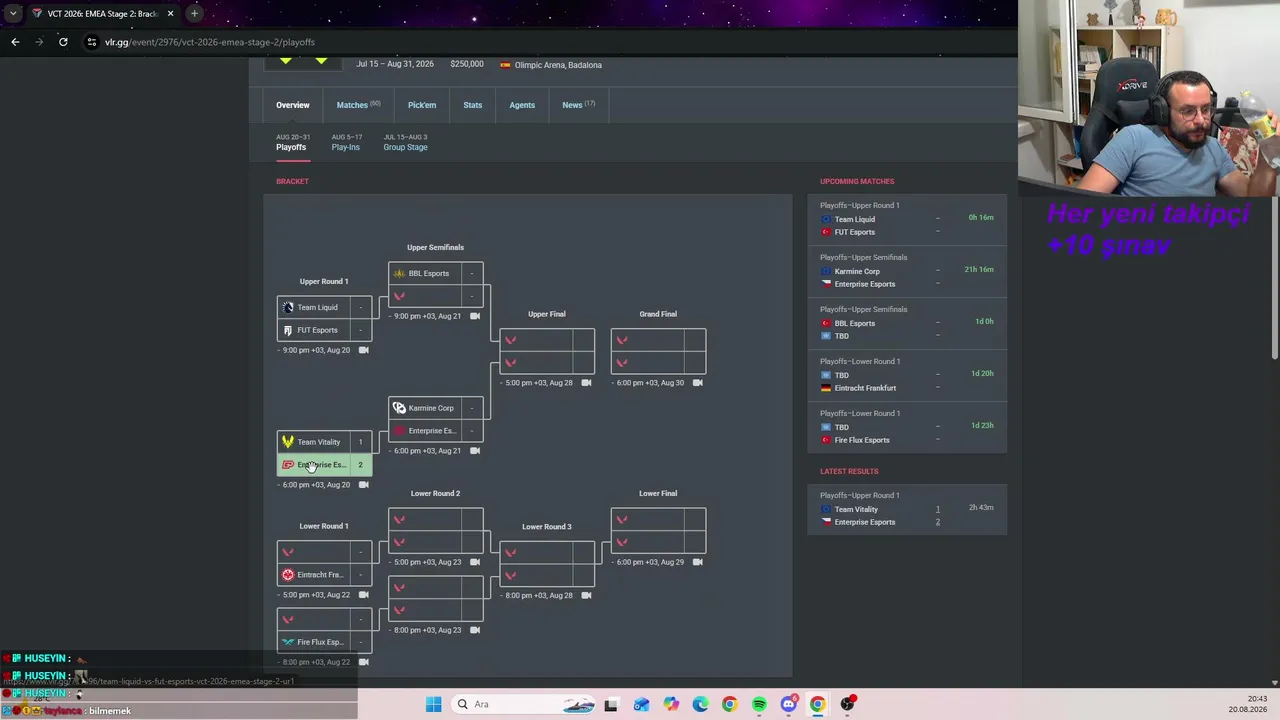The image size is (1280, 720).
Task: Open Spotify from the taskbar
Action: [x=759, y=704]
